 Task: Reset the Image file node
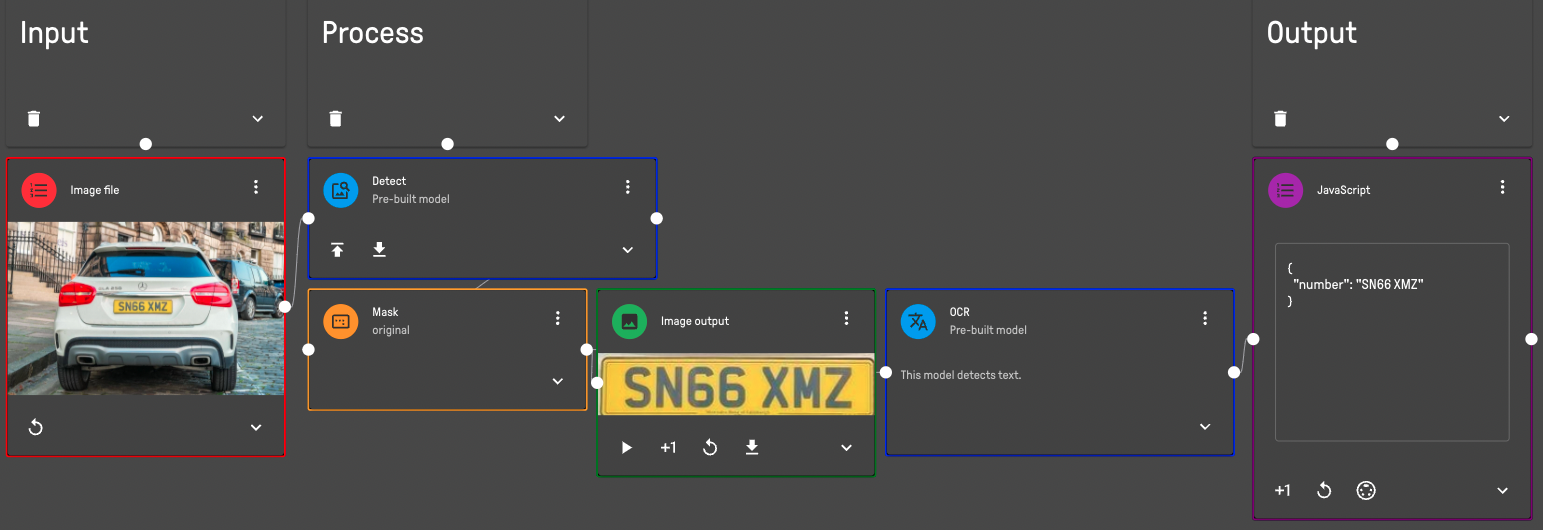35,427
